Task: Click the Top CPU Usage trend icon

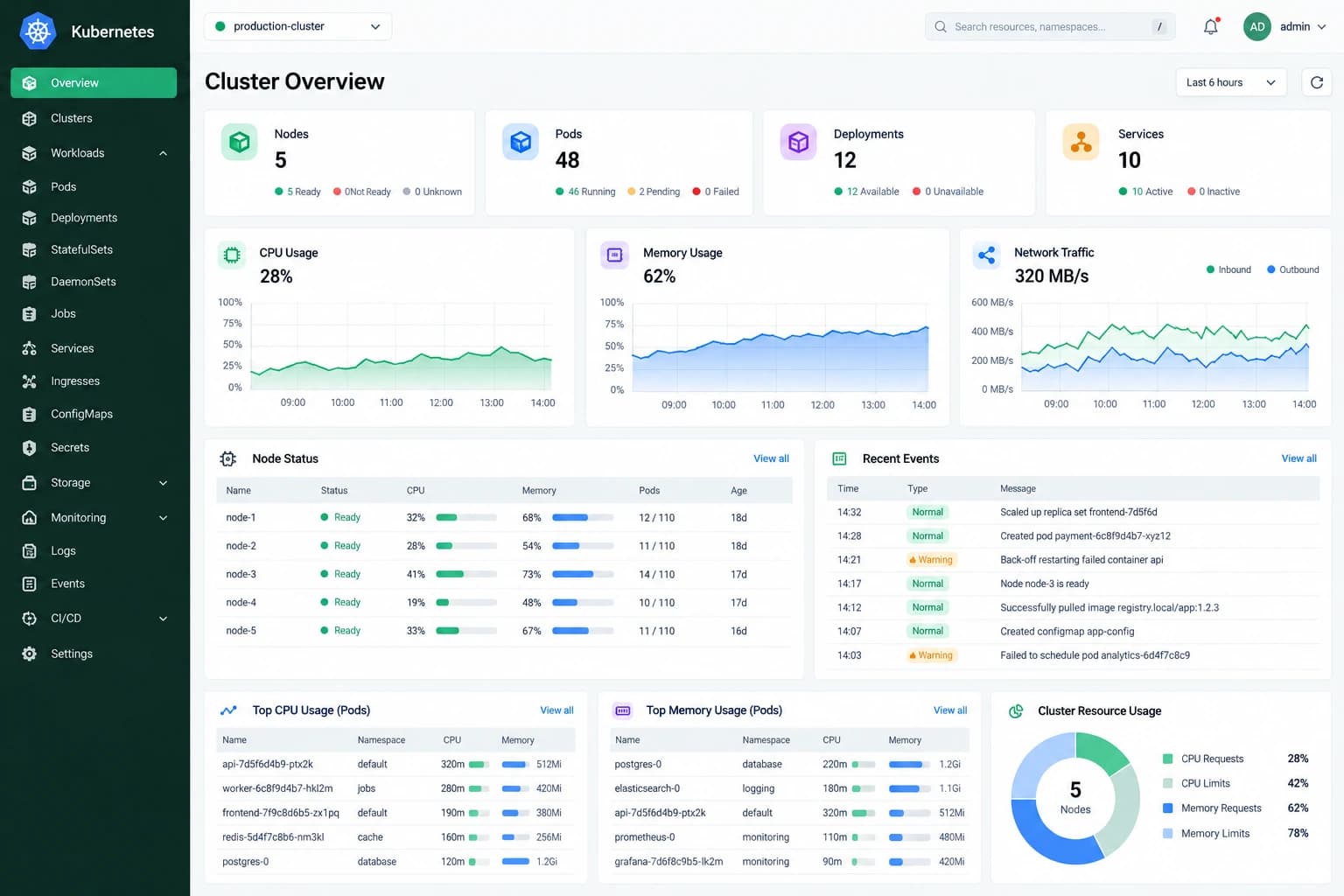Action: (228, 710)
